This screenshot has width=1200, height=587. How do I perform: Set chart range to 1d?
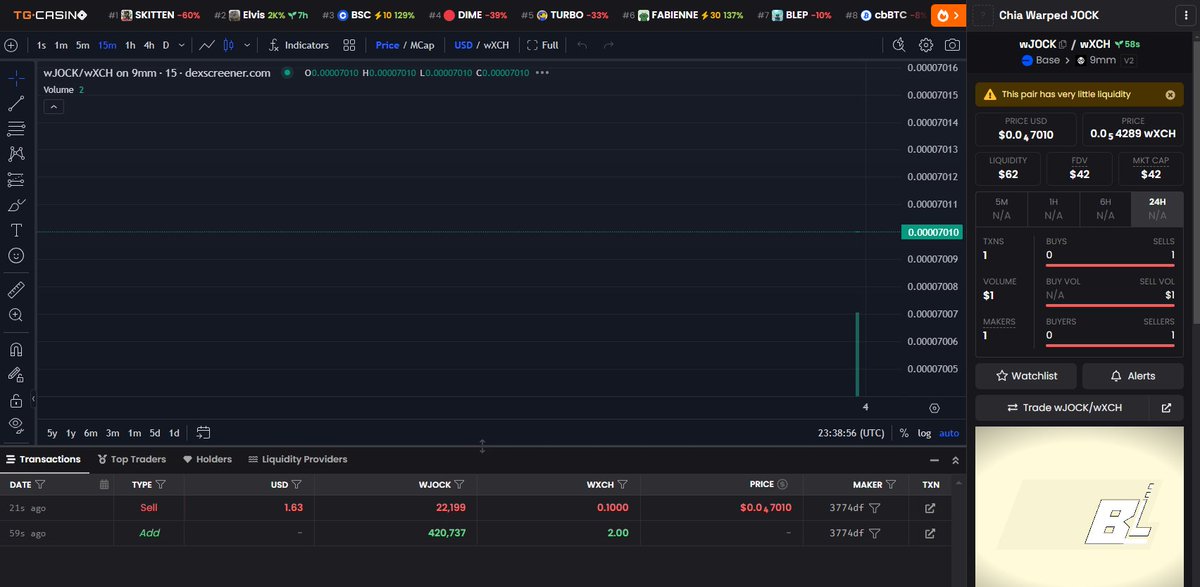tap(174, 433)
